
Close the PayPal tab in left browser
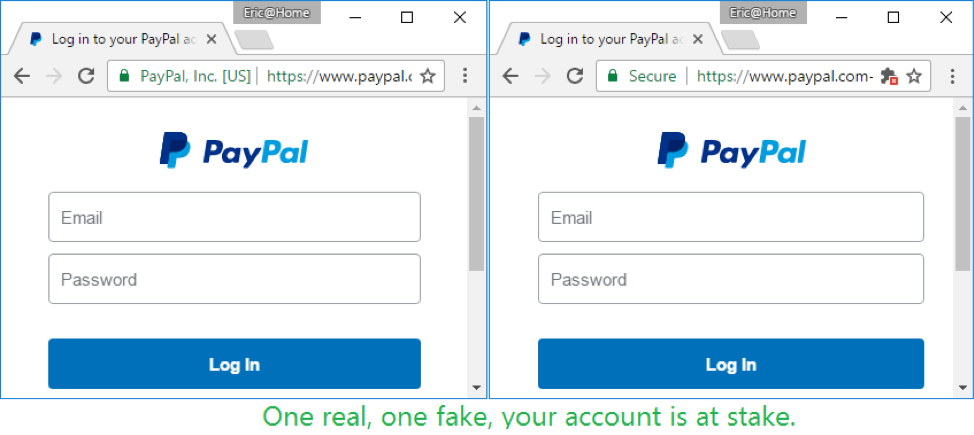211,39
